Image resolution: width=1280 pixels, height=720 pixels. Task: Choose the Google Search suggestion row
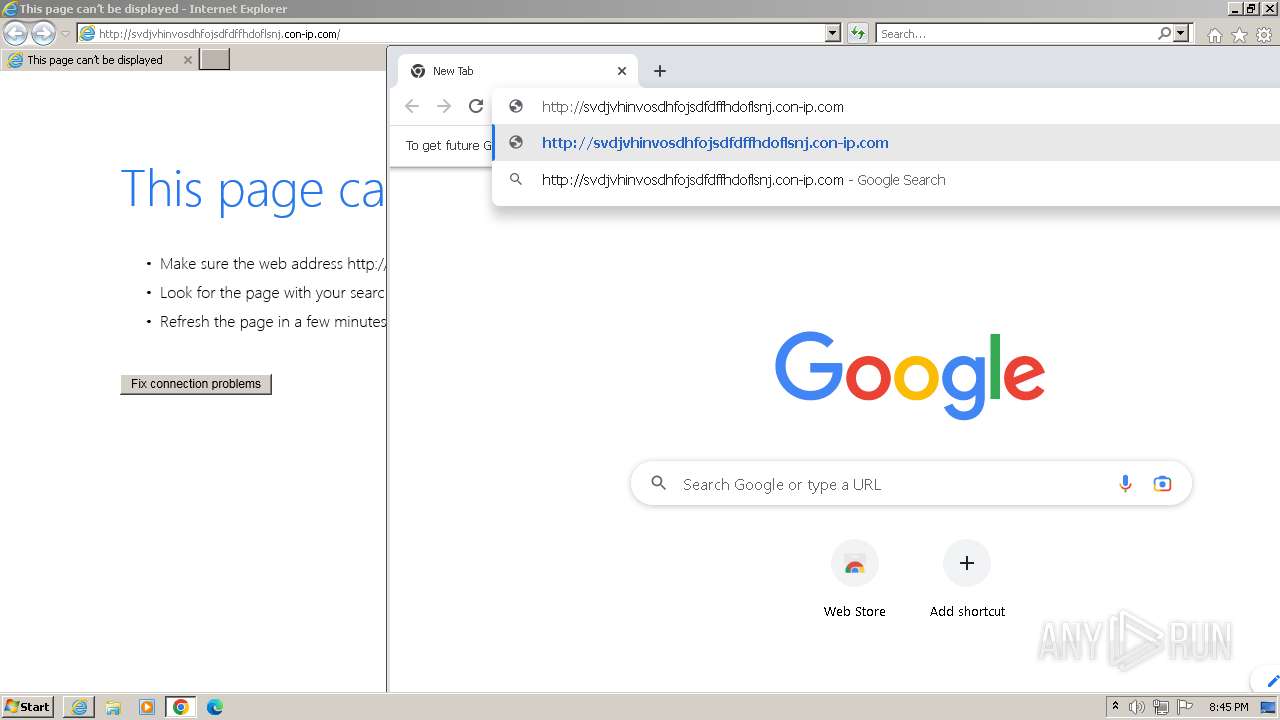pyautogui.click(x=886, y=180)
